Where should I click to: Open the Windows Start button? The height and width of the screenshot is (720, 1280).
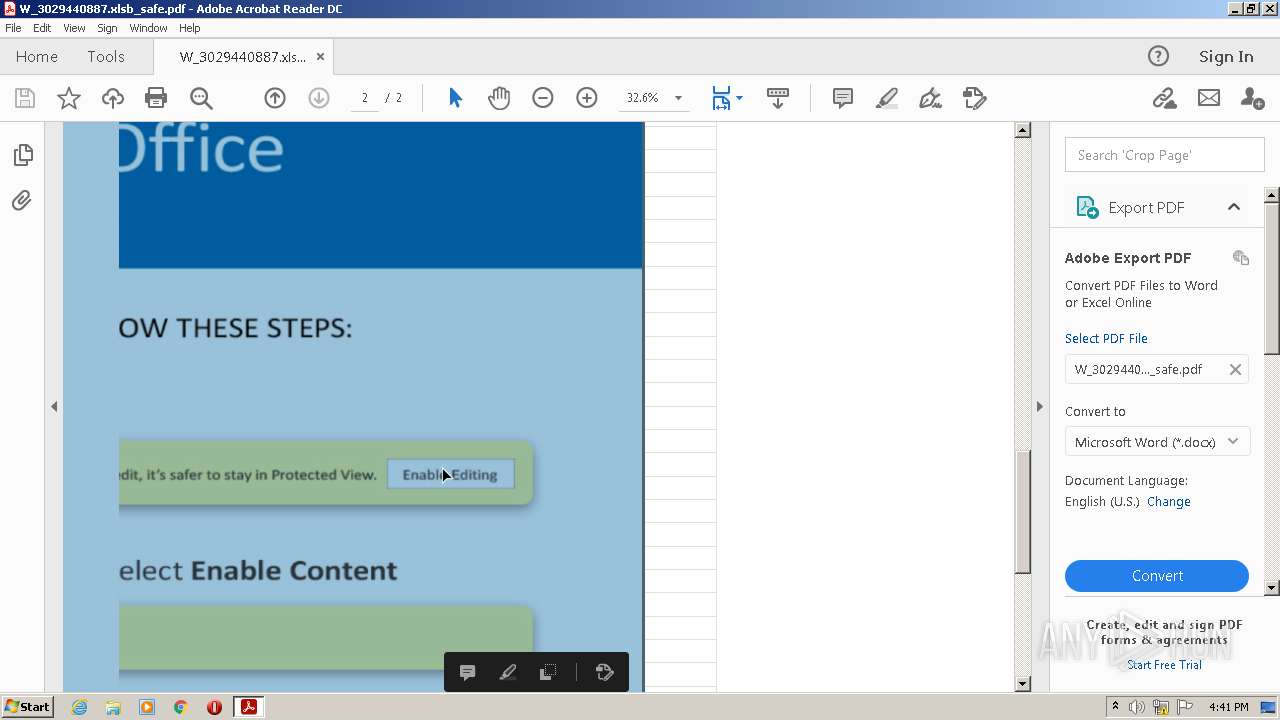(x=27, y=707)
